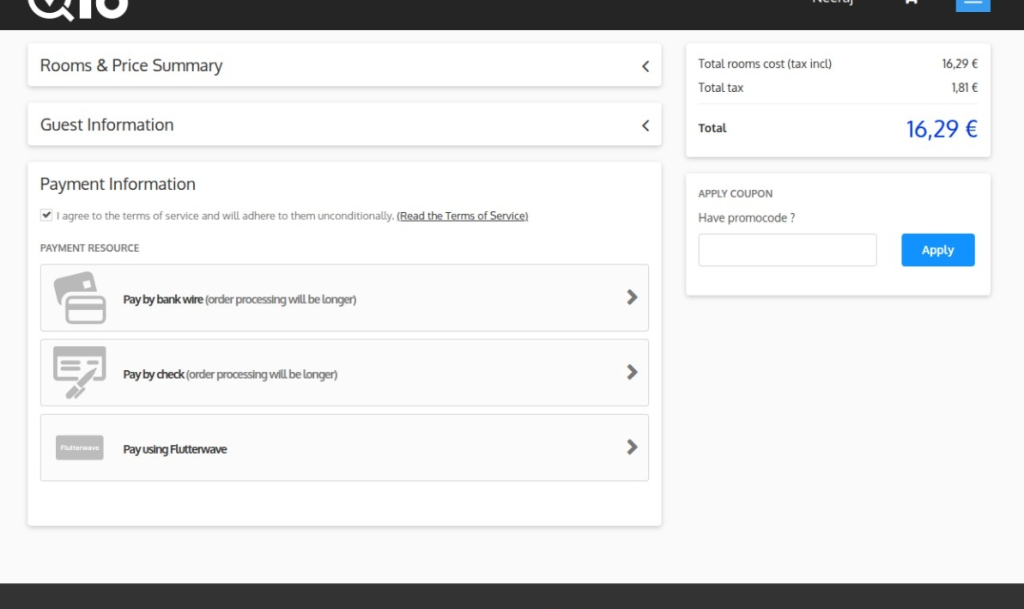Image resolution: width=1024 pixels, height=609 pixels.
Task: Open the hamburger menu button
Action: point(973,4)
